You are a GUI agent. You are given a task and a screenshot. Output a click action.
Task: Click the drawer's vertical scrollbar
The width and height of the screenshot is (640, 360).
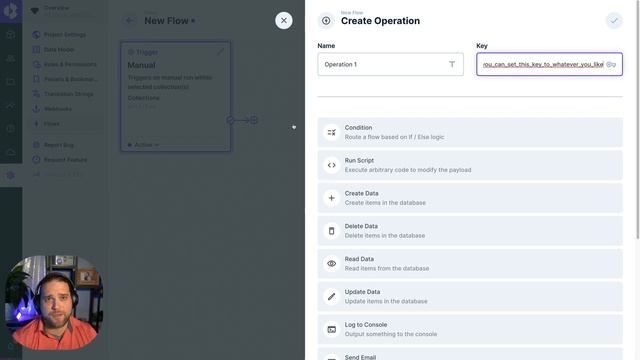[638, 119]
